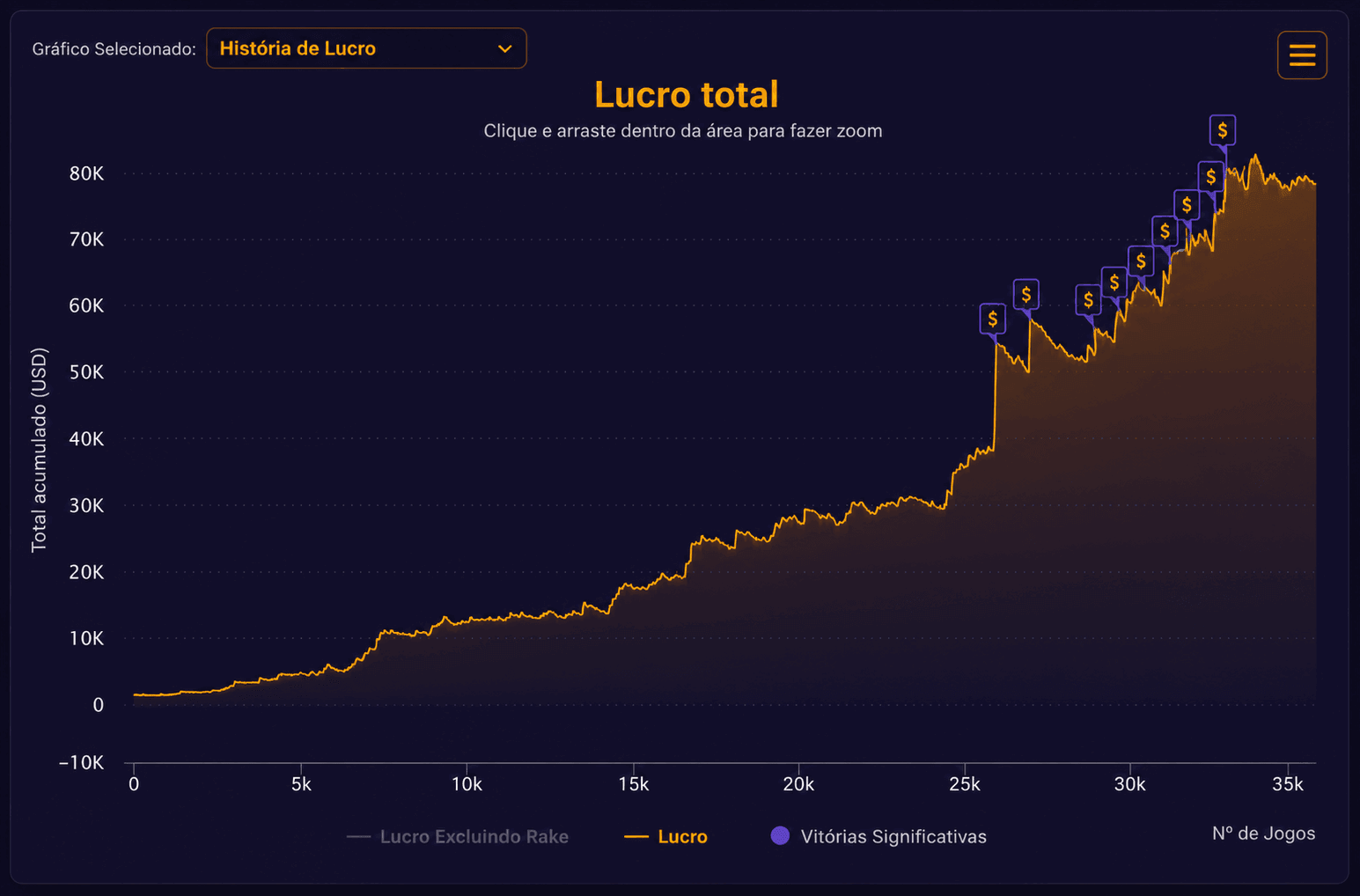1360x896 pixels.
Task: Click the Nº de Jogos axis title
Action: pyautogui.click(x=1263, y=834)
